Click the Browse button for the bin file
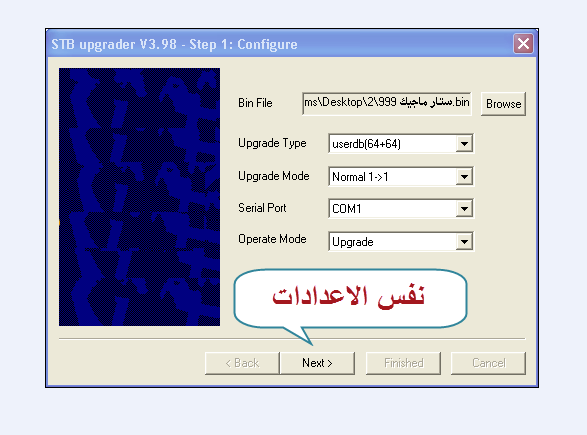This screenshot has height=435, width=587. pyautogui.click(x=503, y=104)
